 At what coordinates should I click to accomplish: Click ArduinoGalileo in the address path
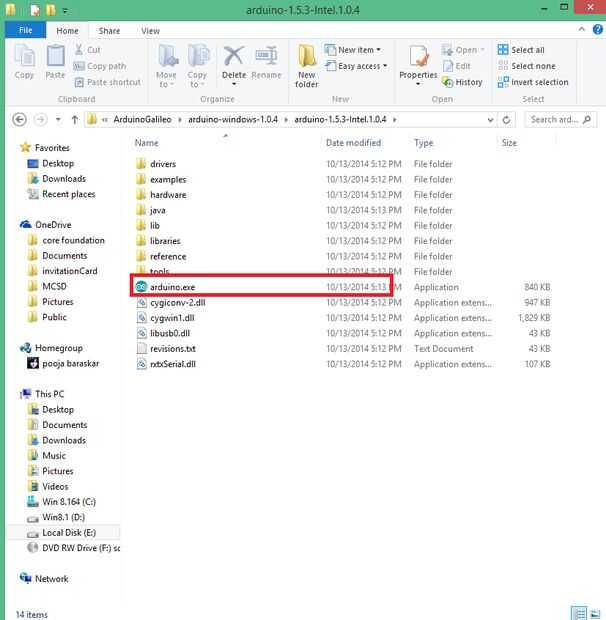point(142,119)
